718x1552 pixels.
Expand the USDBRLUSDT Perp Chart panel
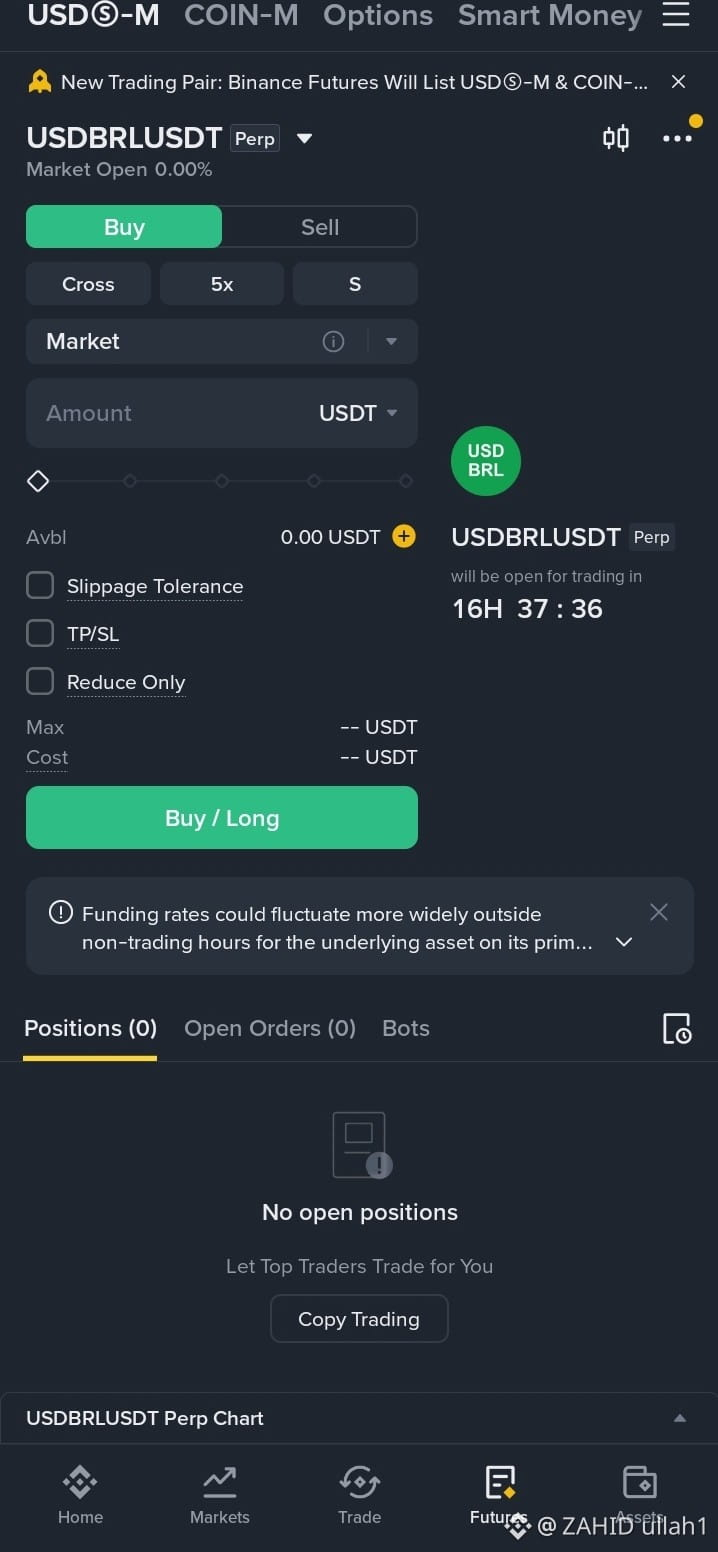(x=359, y=1418)
